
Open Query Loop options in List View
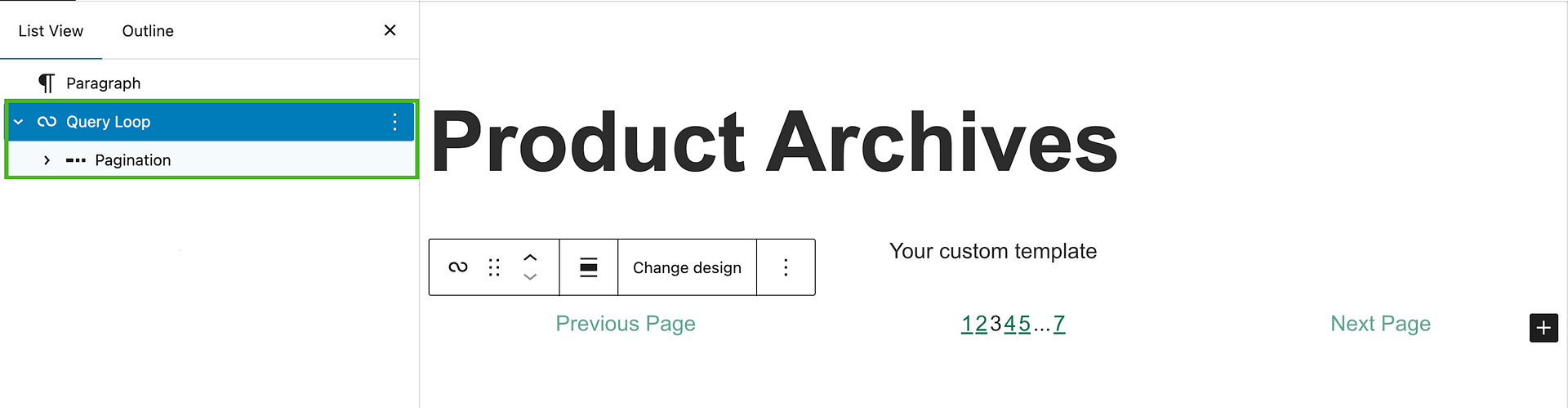coord(394,122)
